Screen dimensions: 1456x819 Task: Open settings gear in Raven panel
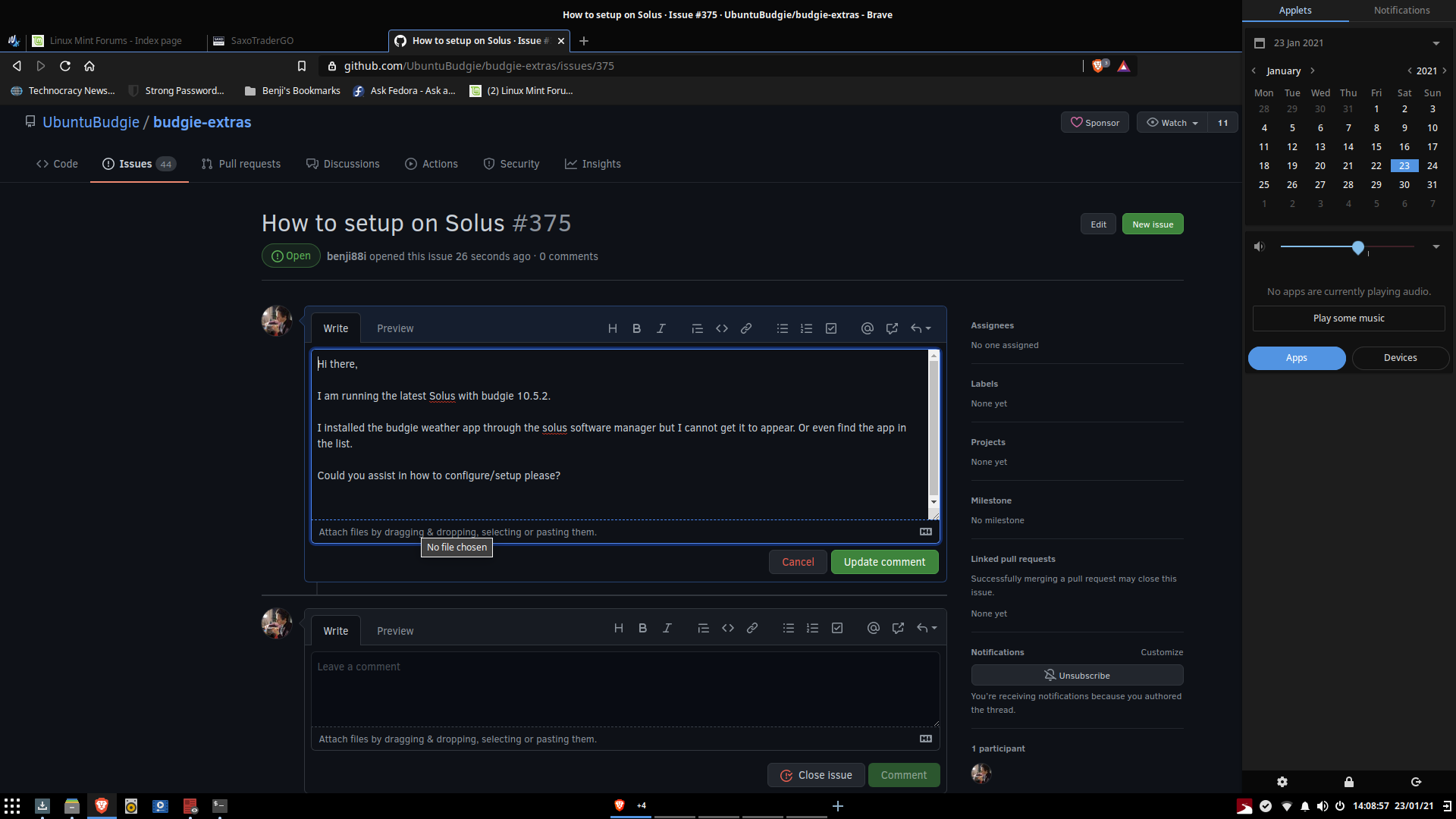[x=1282, y=782]
